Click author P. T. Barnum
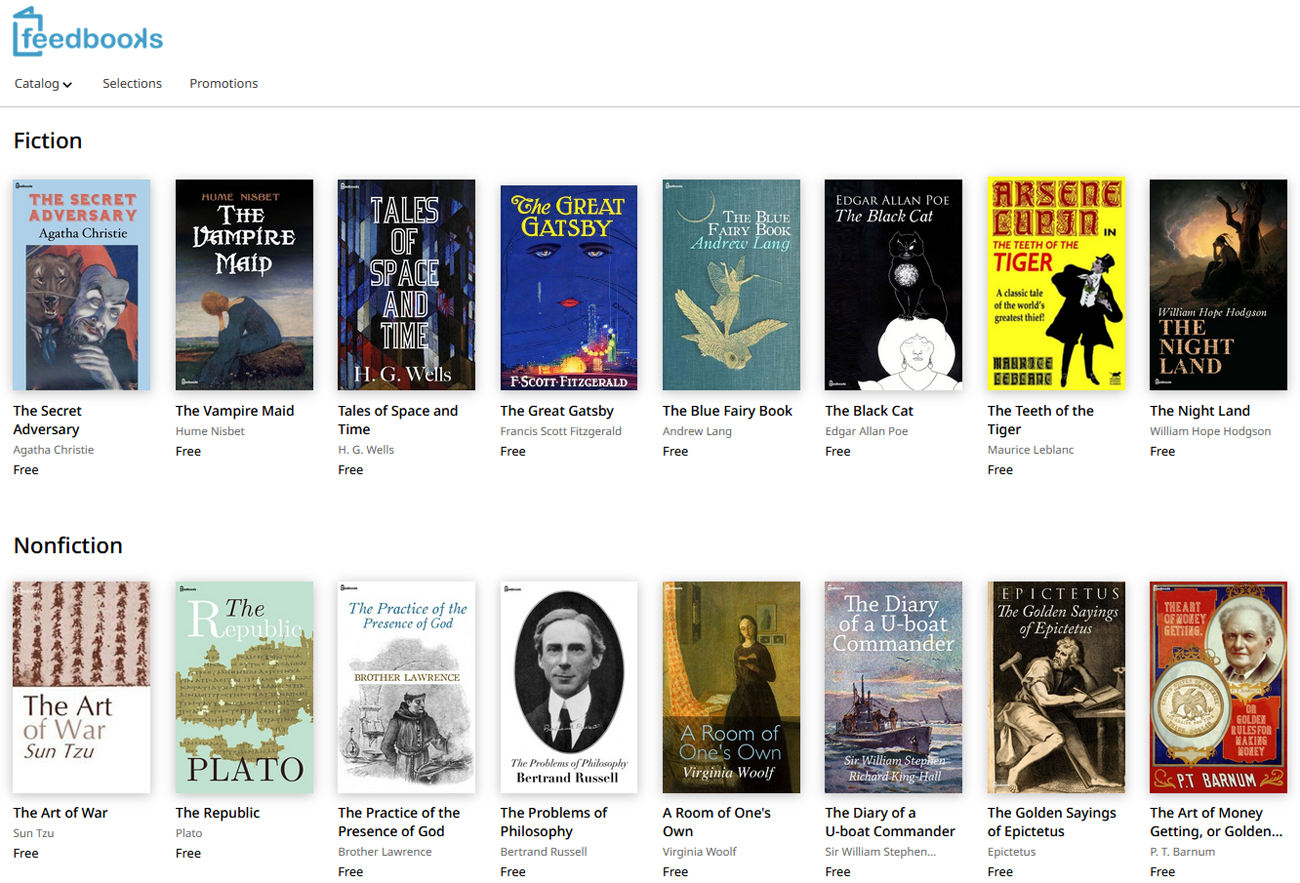The width and height of the screenshot is (1300, 883). point(1183,852)
